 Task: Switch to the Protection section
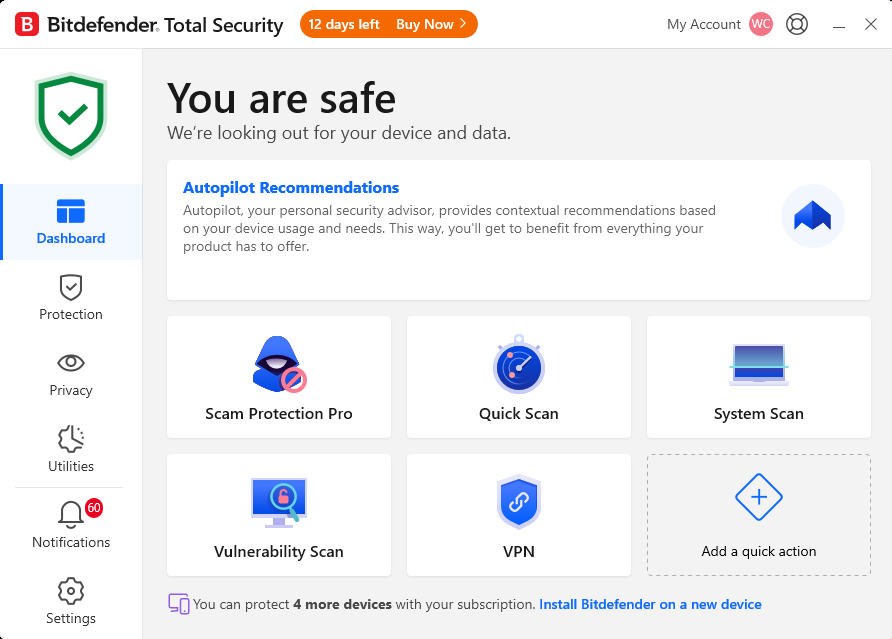(71, 298)
